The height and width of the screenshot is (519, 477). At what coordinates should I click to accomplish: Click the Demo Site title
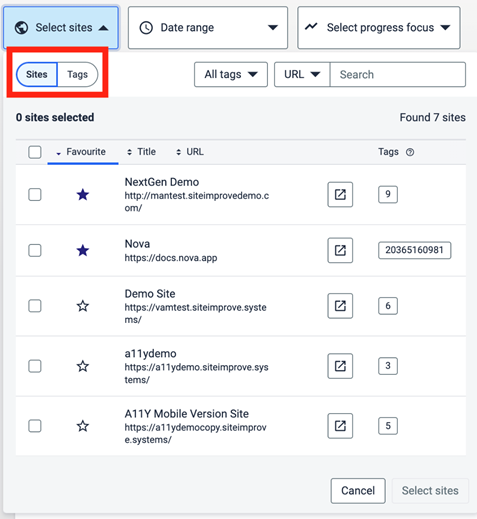coord(150,294)
